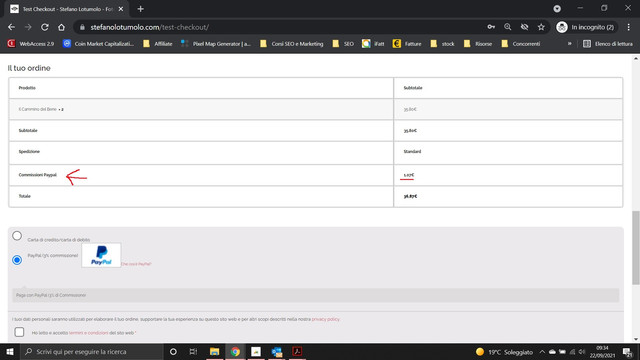The image size is (640, 360).
Task: Open the Concorrenti bookmarks folder
Action: click(x=521, y=44)
